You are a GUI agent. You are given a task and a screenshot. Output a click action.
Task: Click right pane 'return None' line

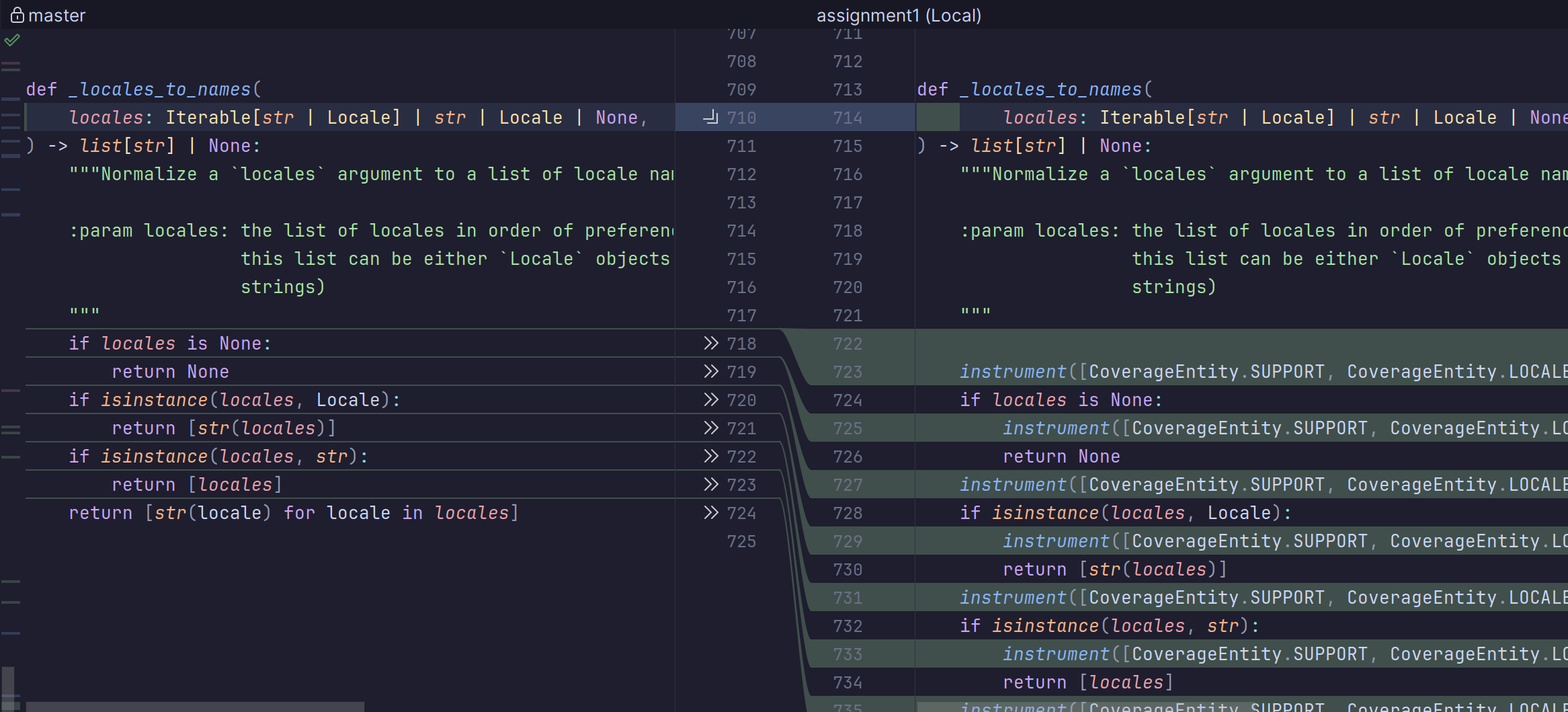1061,457
